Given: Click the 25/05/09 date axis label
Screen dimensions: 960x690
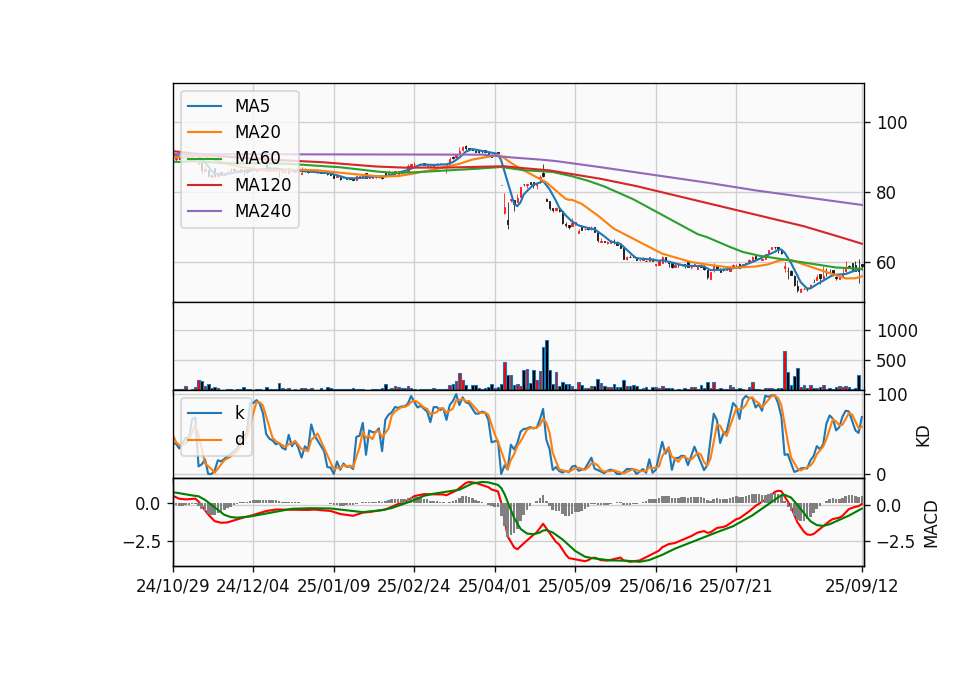Looking at the screenshot, I should click(574, 586).
